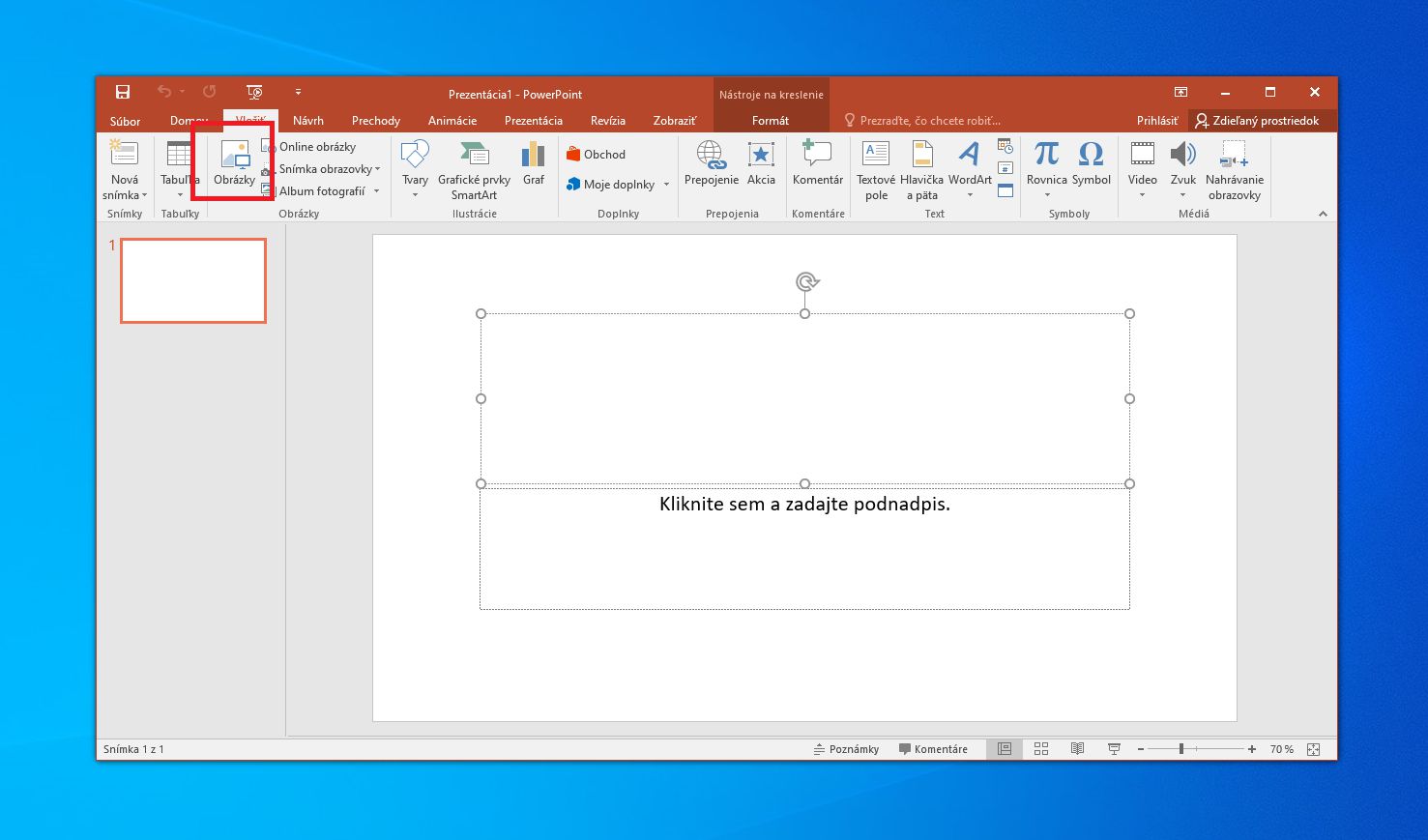Insert a chart with Graf
The image size is (1428, 840).
tap(534, 162)
